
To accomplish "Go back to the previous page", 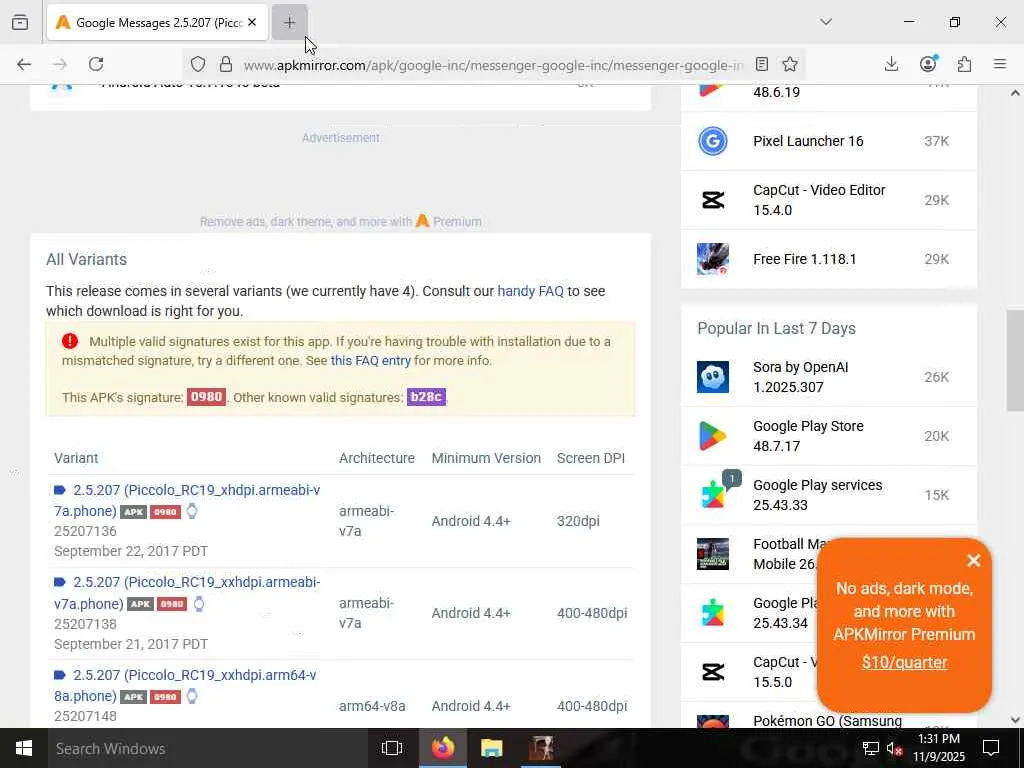I will tap(24, 64).
